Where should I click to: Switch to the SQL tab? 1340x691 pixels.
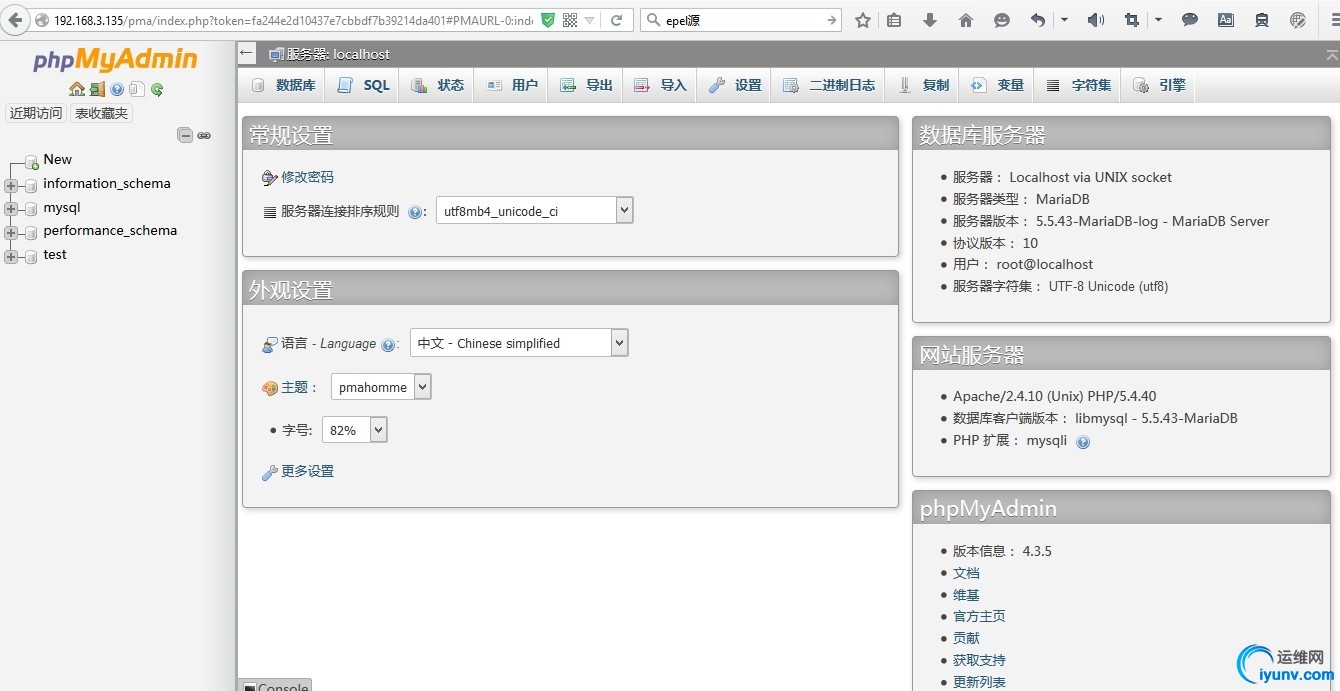click(x=363, y=85)
